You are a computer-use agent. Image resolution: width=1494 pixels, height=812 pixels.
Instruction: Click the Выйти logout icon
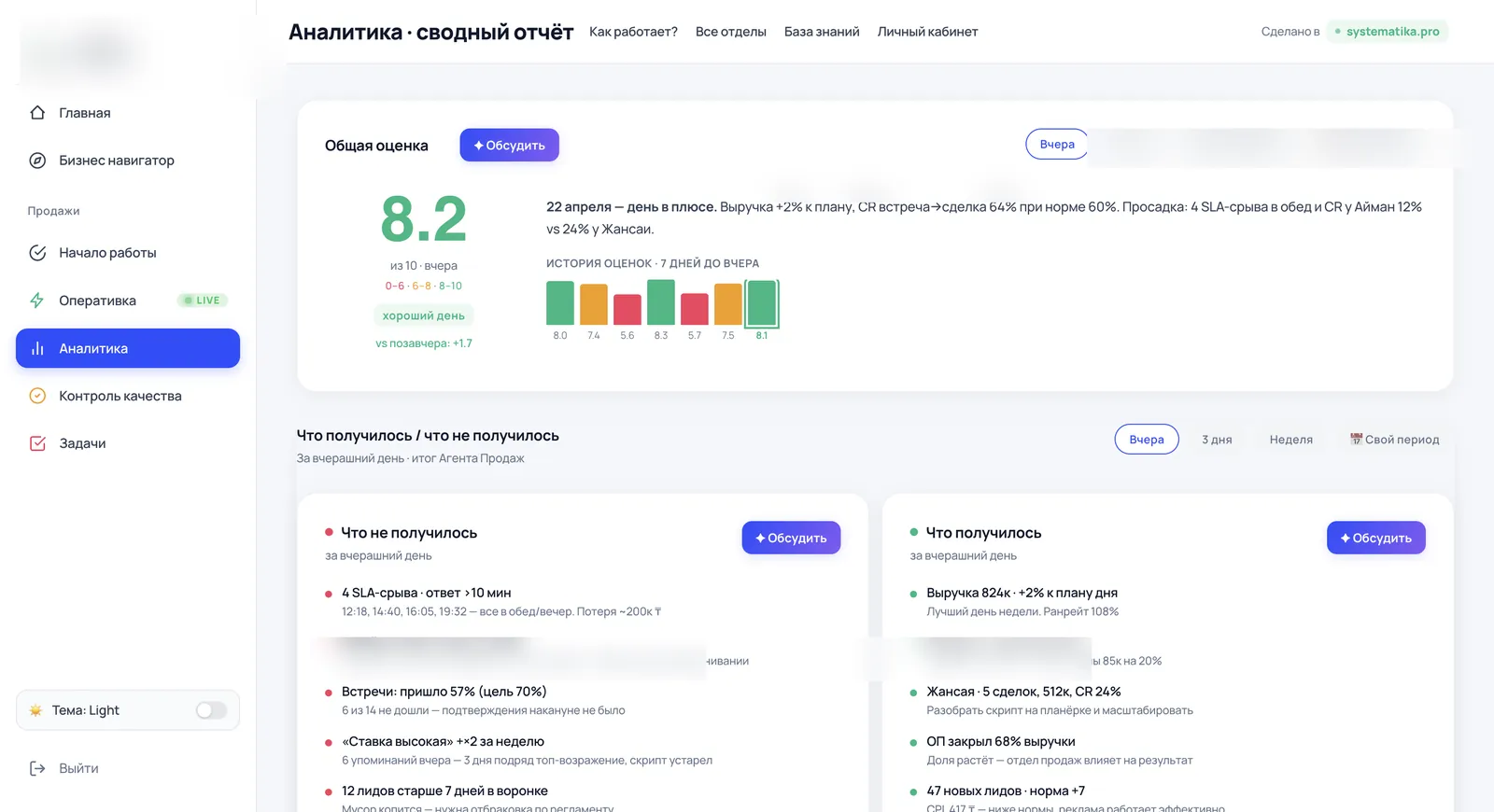37,768
